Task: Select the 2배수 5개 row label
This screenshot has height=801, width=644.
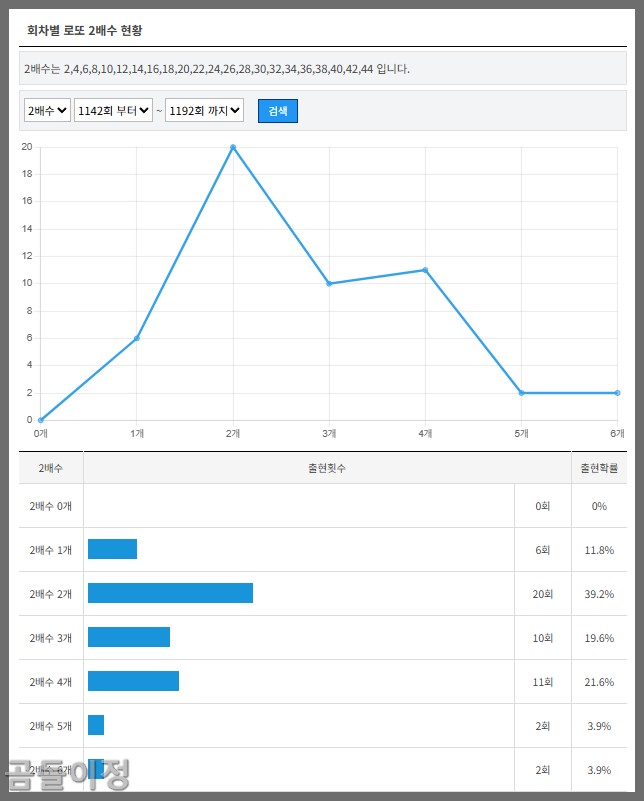Action: 51,726
